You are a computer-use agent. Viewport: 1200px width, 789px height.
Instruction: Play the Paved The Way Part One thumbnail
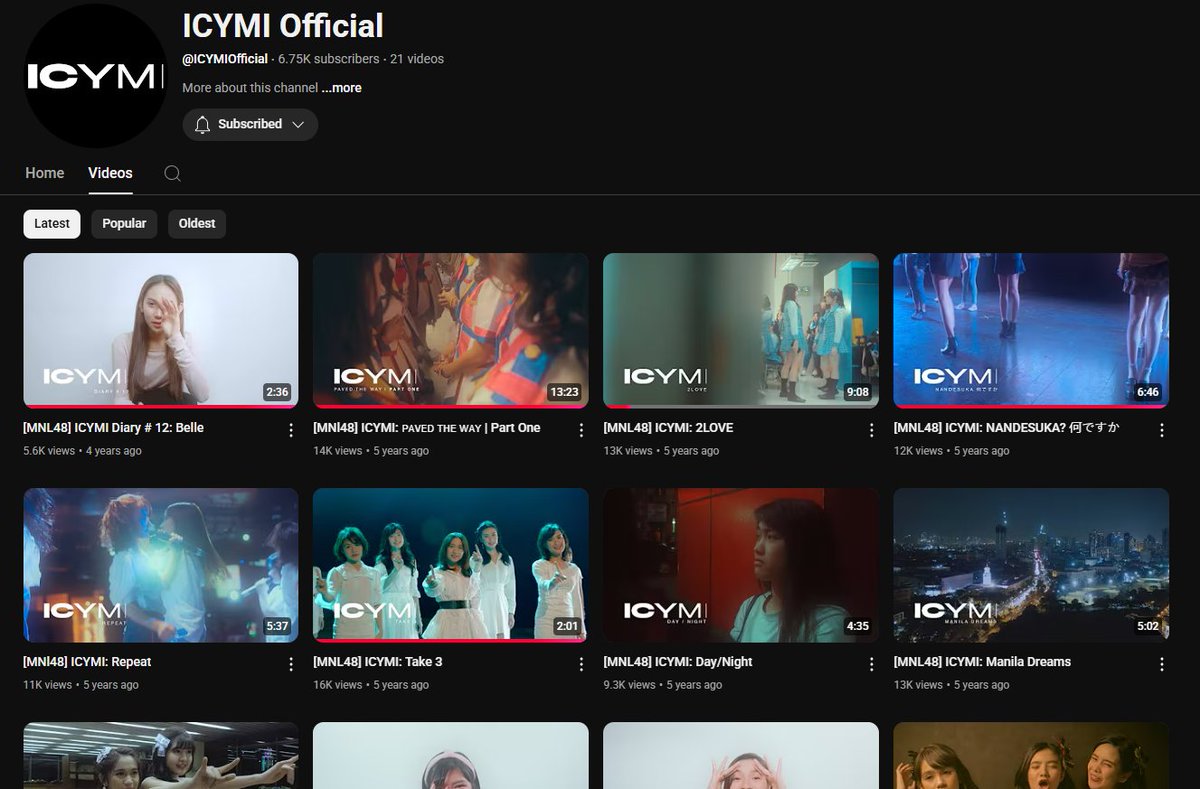[x=451, y=330]
